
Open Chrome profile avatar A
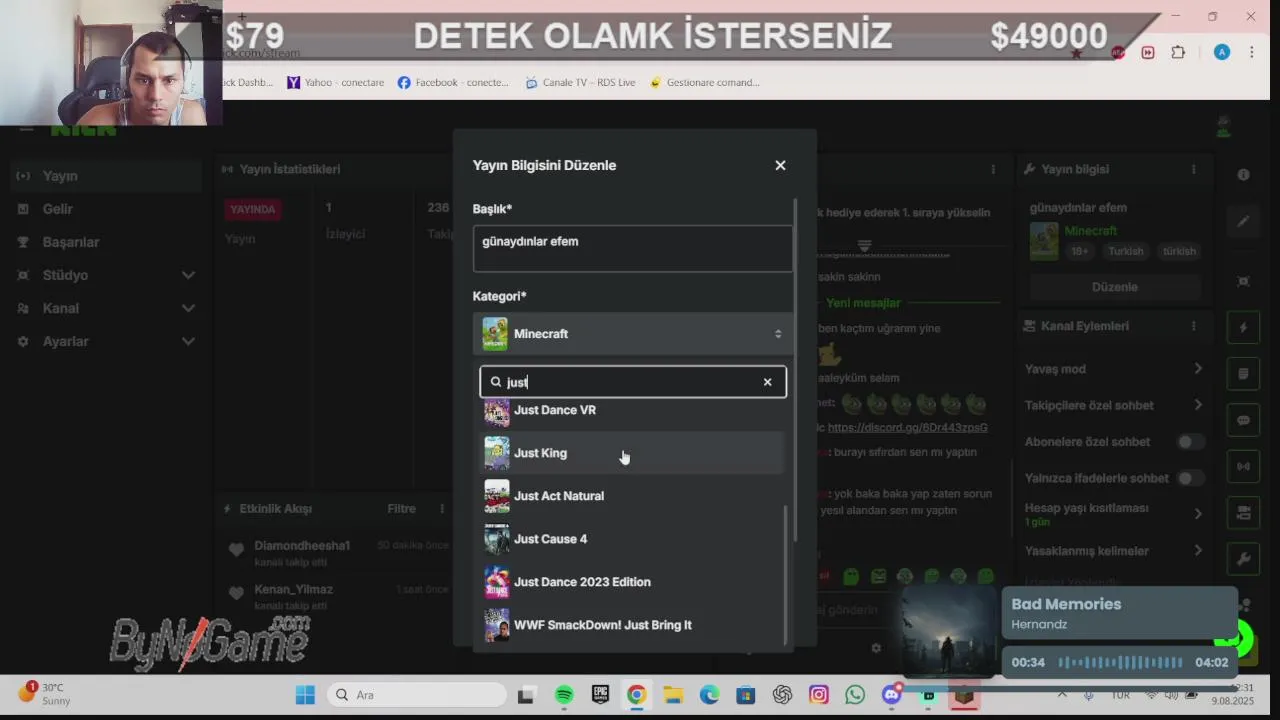[x=1221, y=52]
